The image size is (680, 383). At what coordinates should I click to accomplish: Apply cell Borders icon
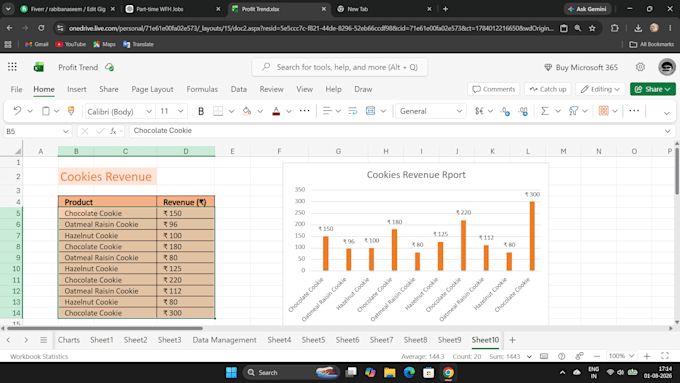click(218, 111)
